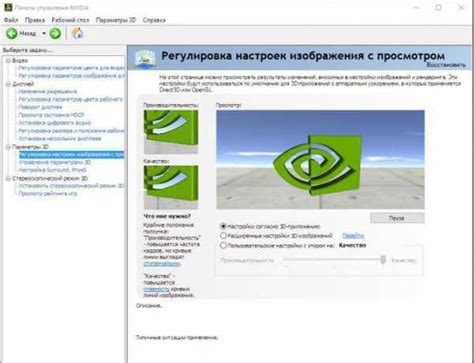Click the NVIDIA app icon in the title bar
The height and width of the screenshot is (363, 474).
click(8, 7)
